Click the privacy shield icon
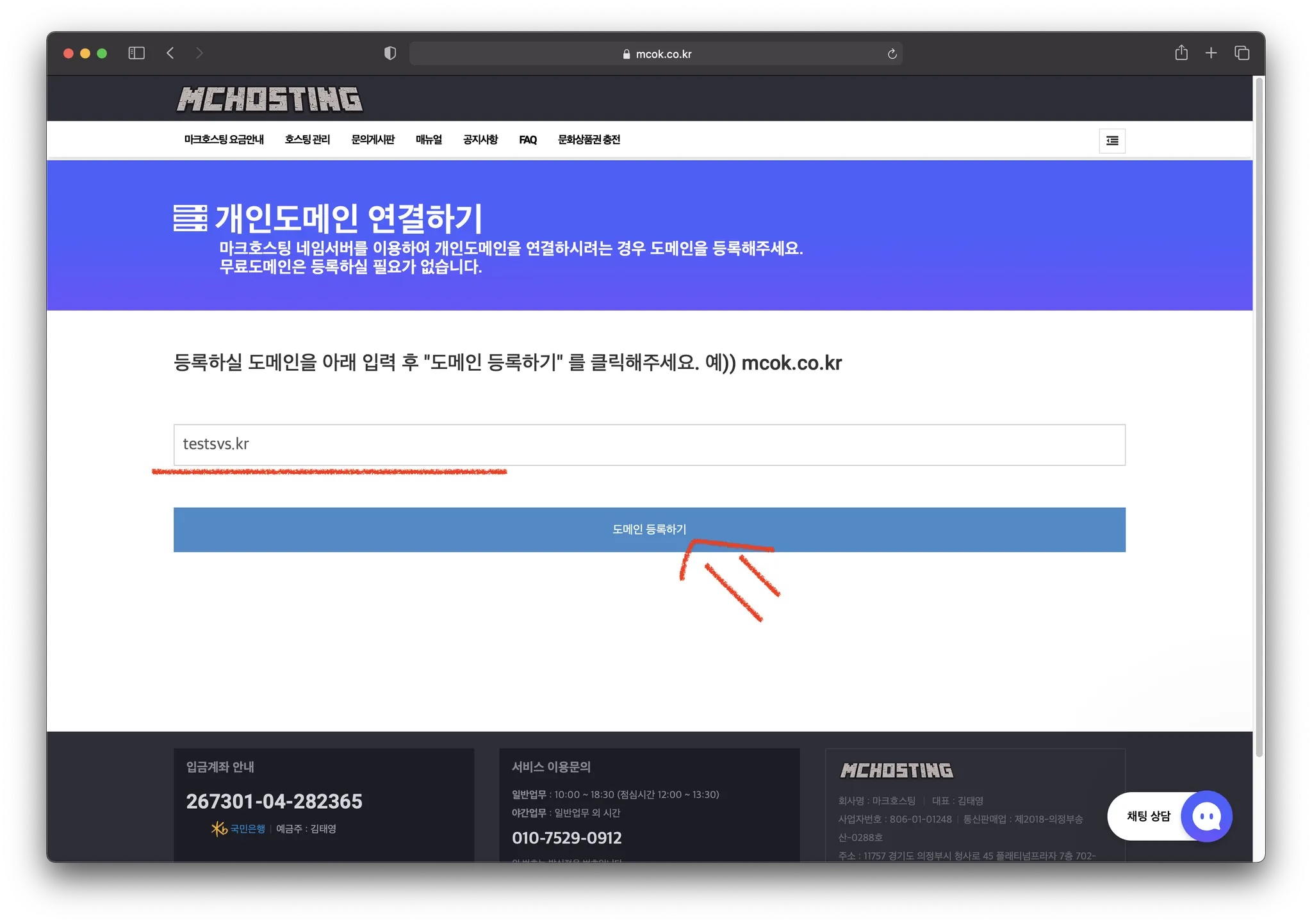The height and width of the screenshot is (924, 1312). 389,53
